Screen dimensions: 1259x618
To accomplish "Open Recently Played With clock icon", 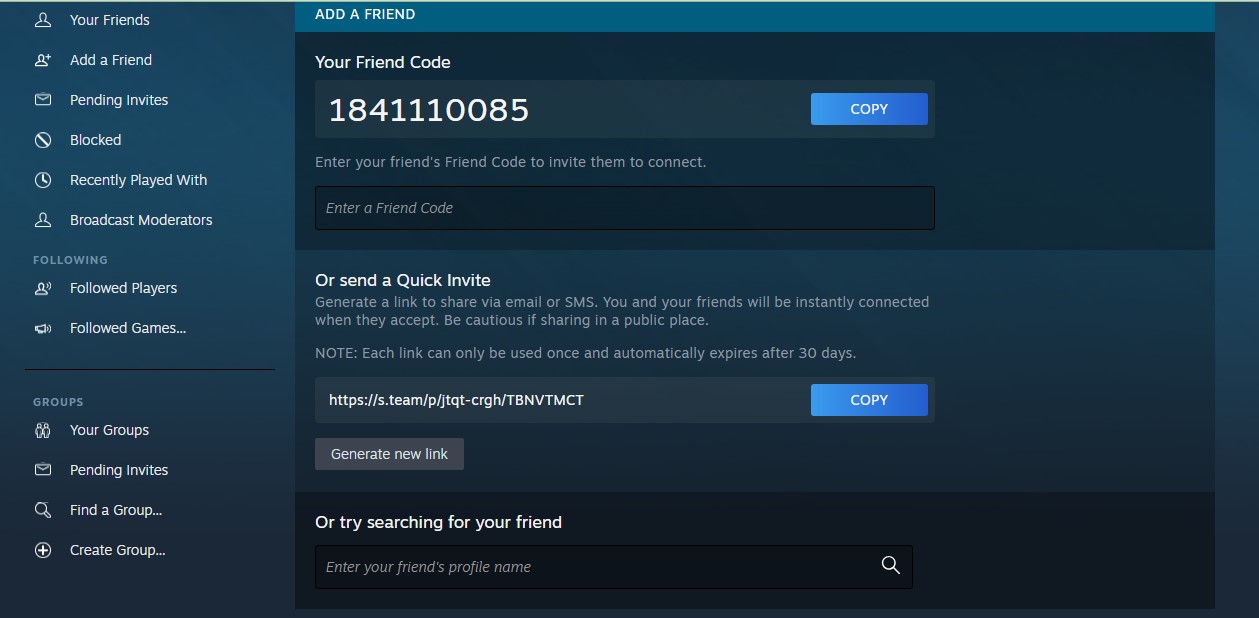I will (42, 180).
